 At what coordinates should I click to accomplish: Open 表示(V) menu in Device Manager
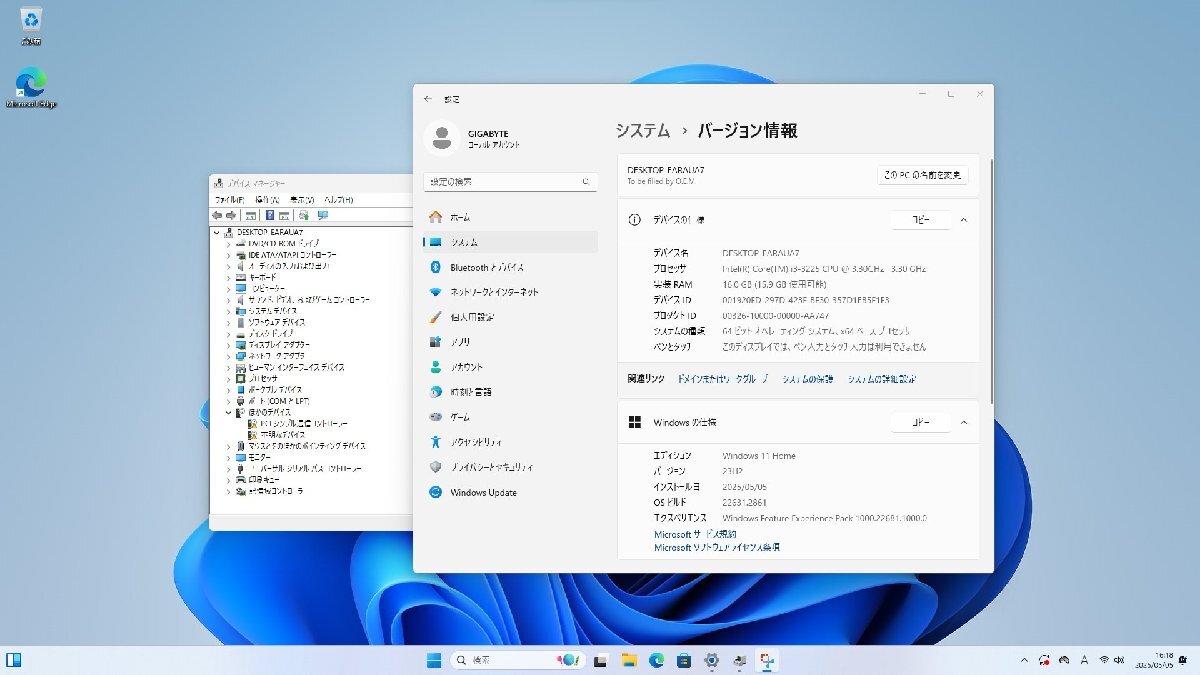tap(302, 200)
